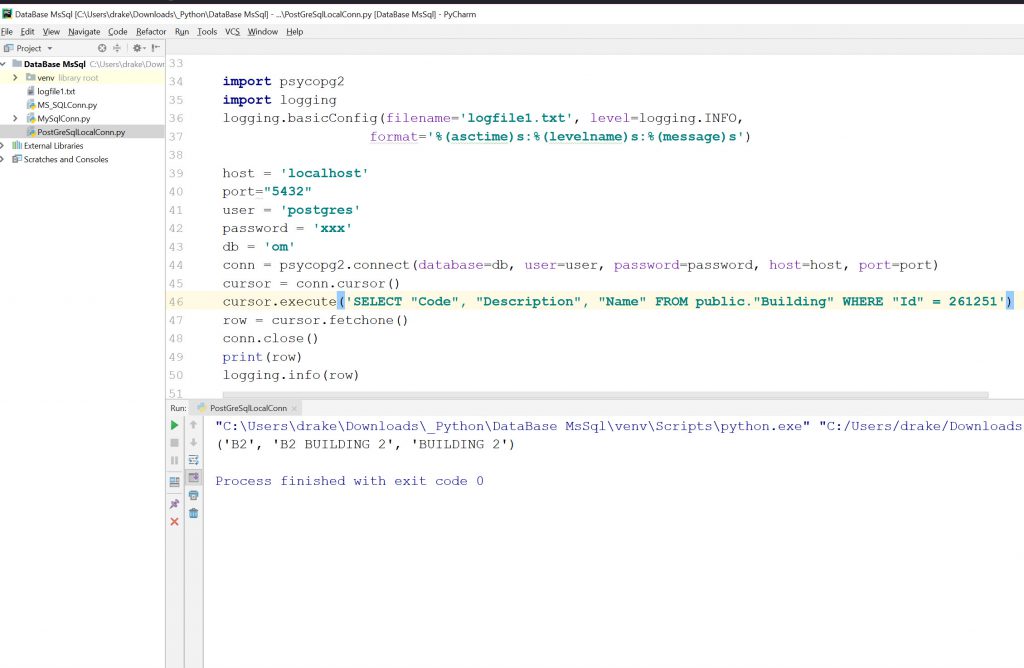This screenshot has height=668, width=1024.
Task: Open the VCS menu
Action: [232, 32]
